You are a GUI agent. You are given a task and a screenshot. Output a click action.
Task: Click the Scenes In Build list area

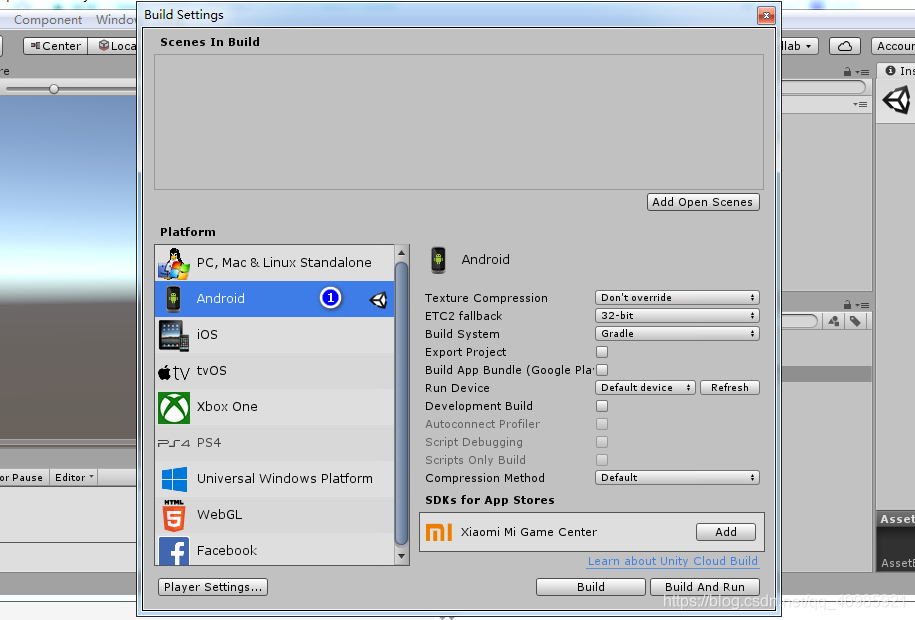point(459,122)
